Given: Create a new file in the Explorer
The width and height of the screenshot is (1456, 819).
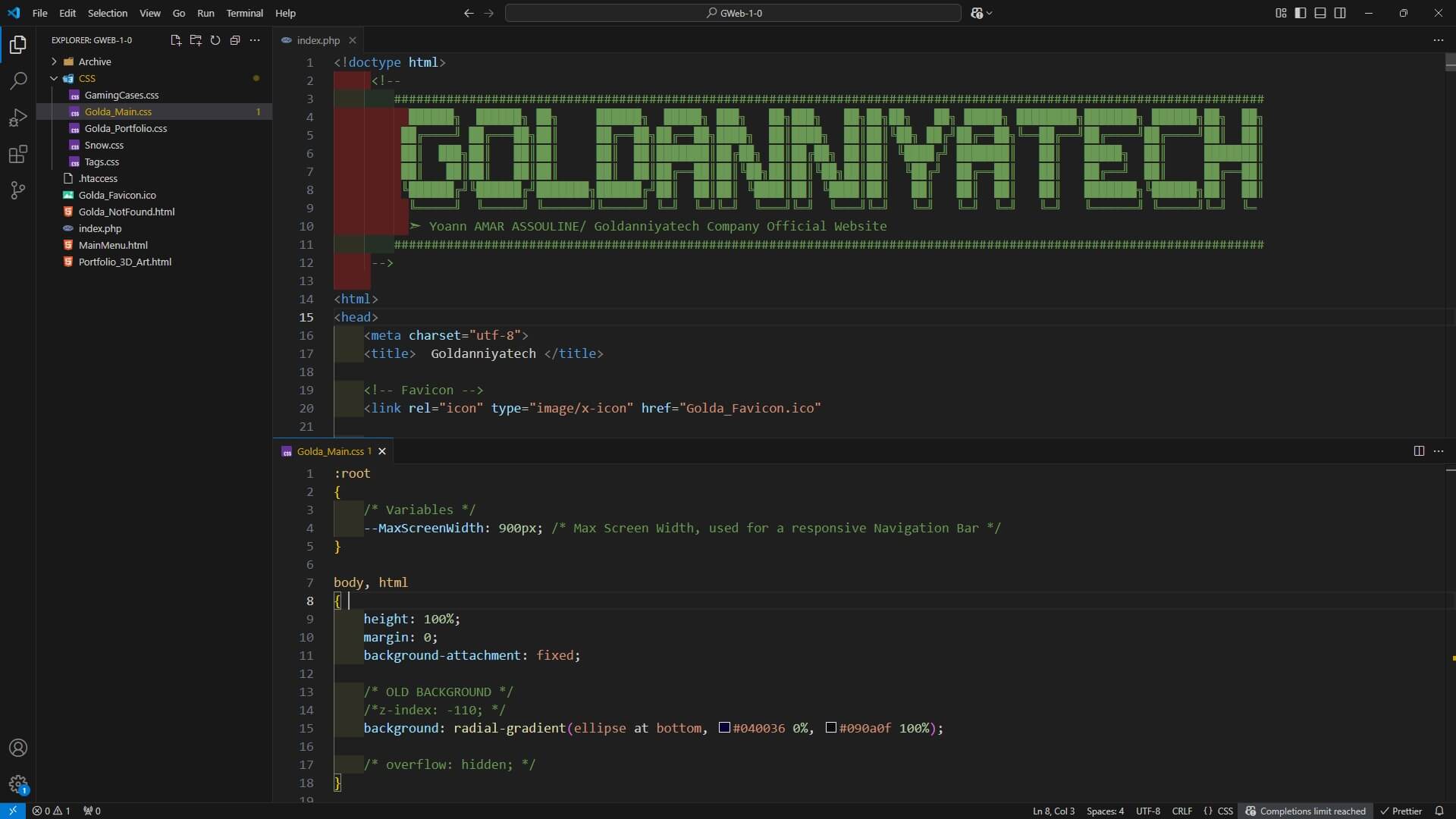Looking at the screenshot, I should pyautogui.click(x=175, y=40).
